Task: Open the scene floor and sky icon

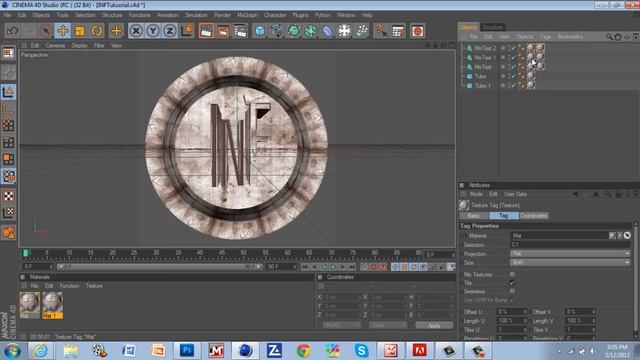Action: coord(344,31)
